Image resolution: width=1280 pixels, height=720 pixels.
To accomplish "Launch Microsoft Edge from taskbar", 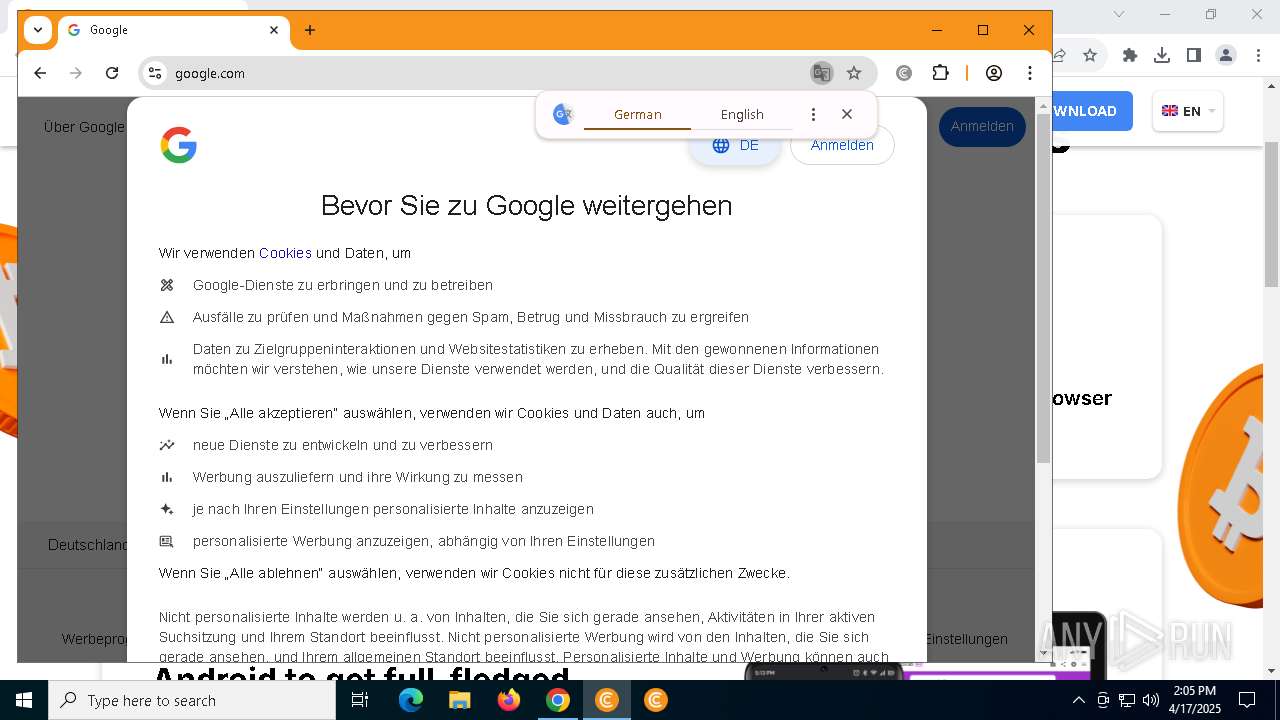I will click(x=411, y=700).
